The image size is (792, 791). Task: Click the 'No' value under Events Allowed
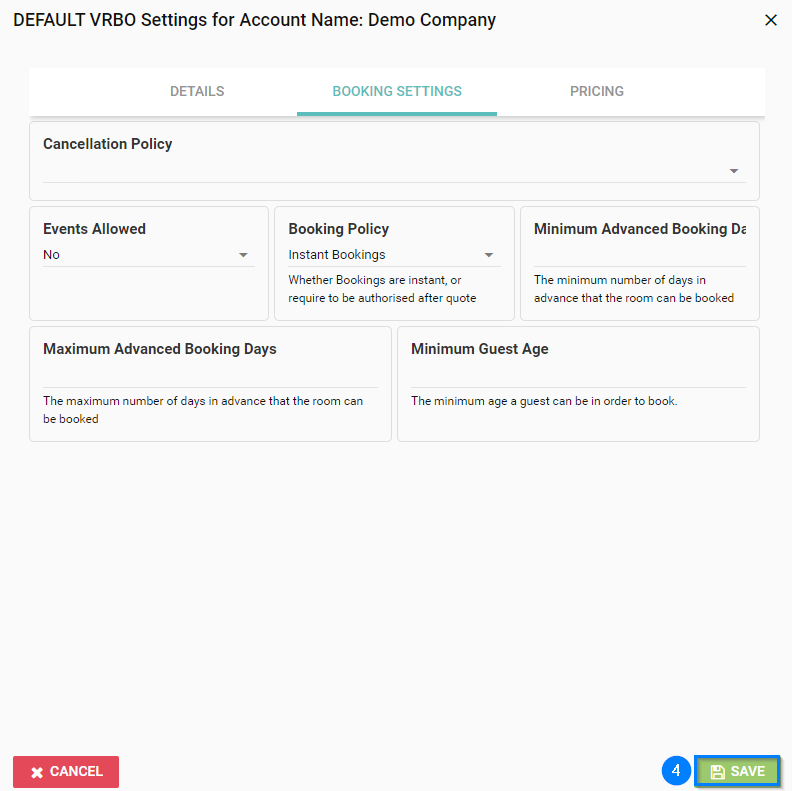pyautogui.click(x=52, y=255)
